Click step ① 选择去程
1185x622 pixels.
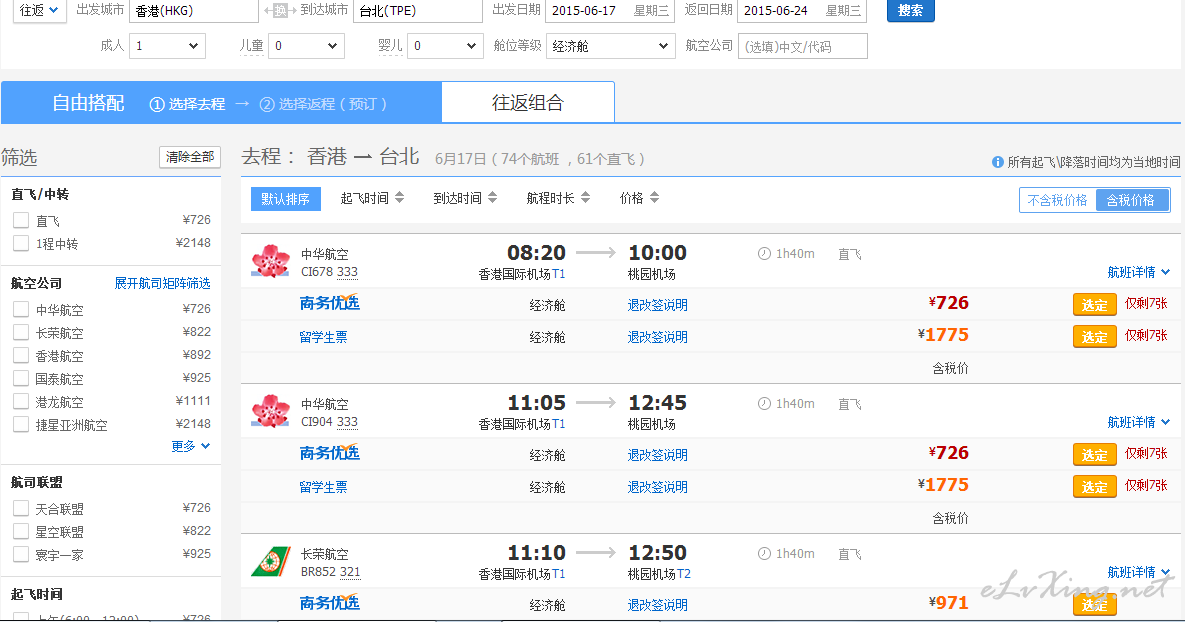187,104
